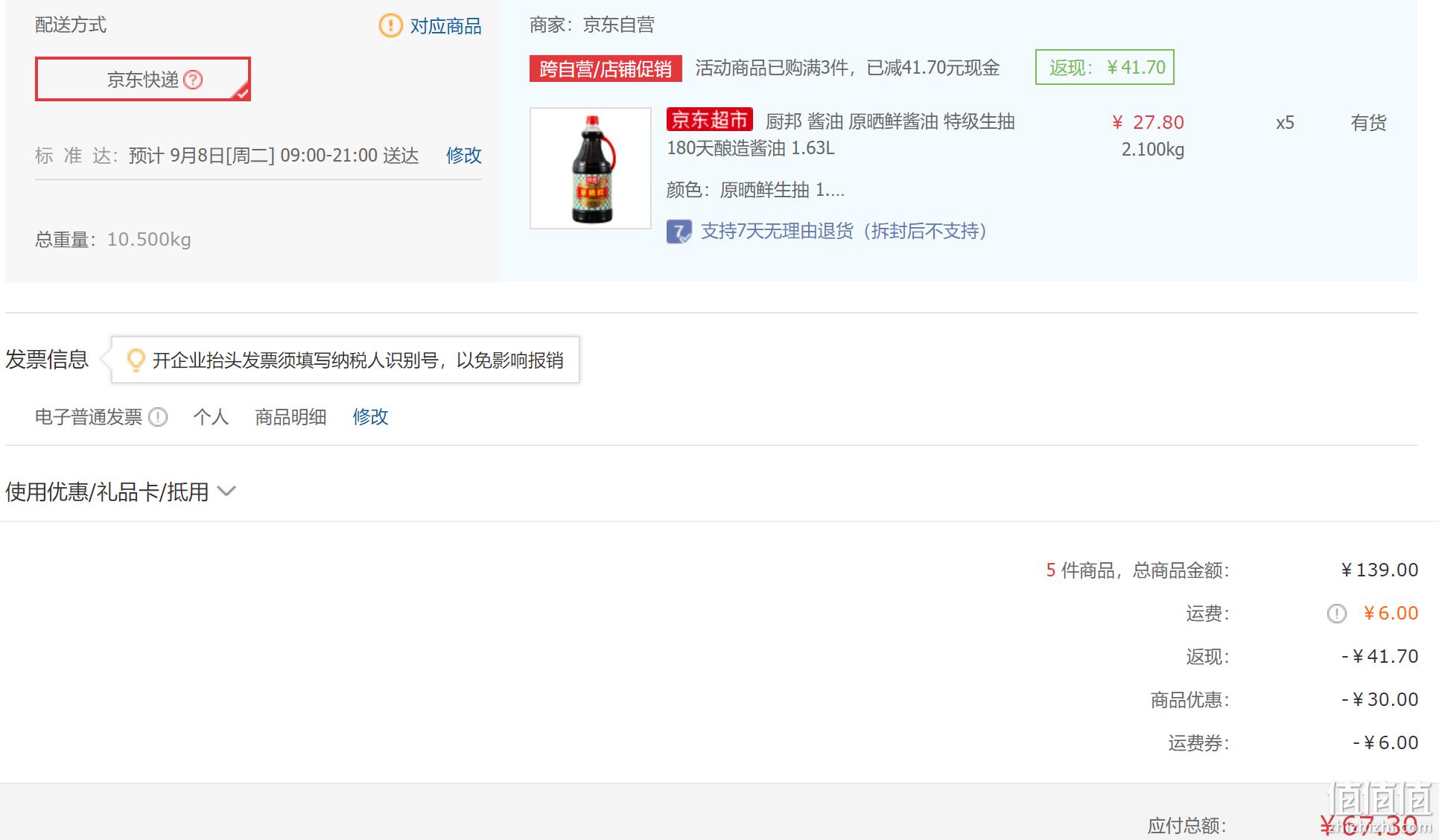The width and height of the screenshot is (1439, 840).
Task: Click the 商品明细 invoice content text
Action: coord(290,417)
